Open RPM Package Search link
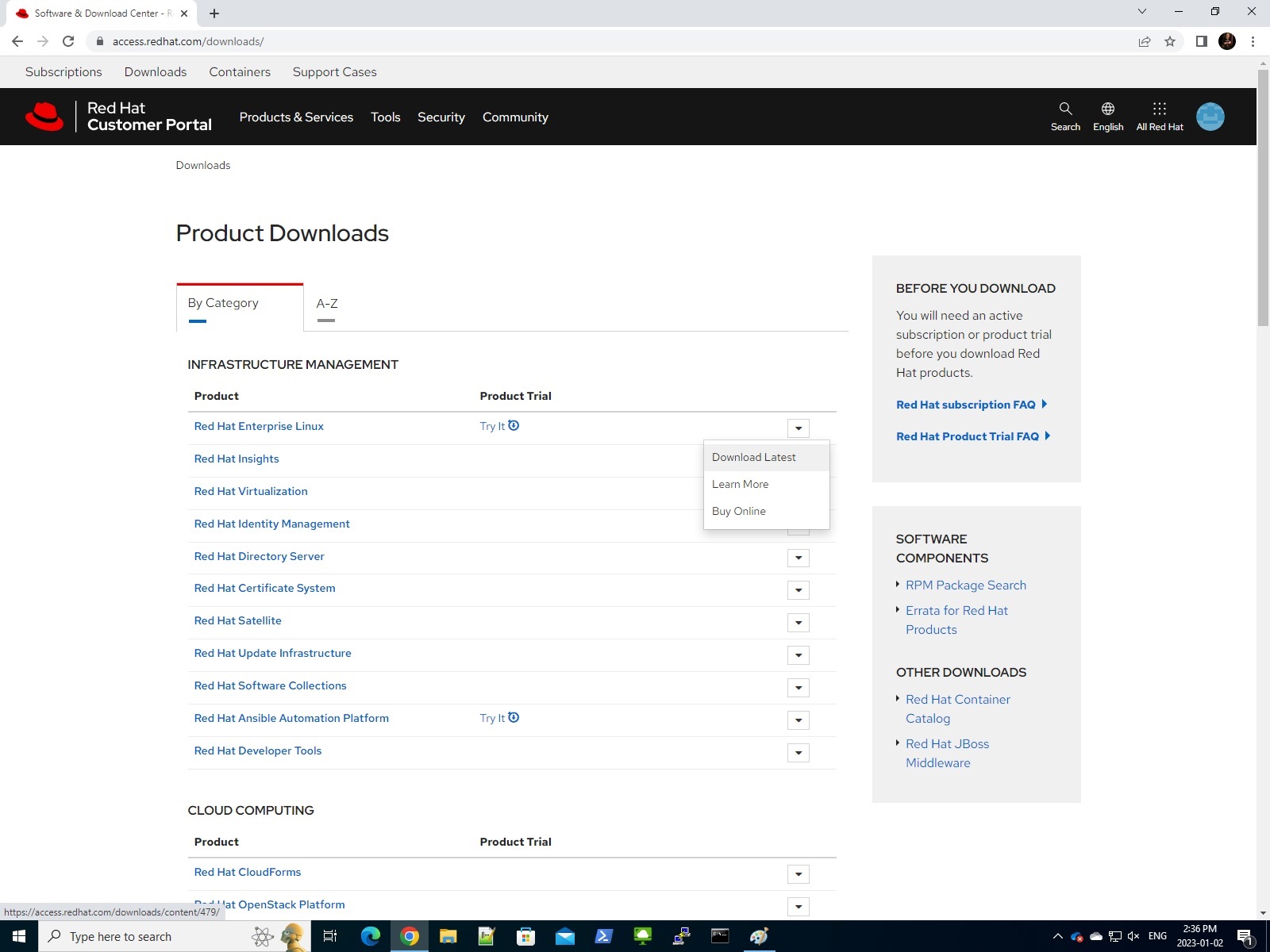Viewport: 1270px width, 952px height. pyautogui.click(x=966, y=585)
